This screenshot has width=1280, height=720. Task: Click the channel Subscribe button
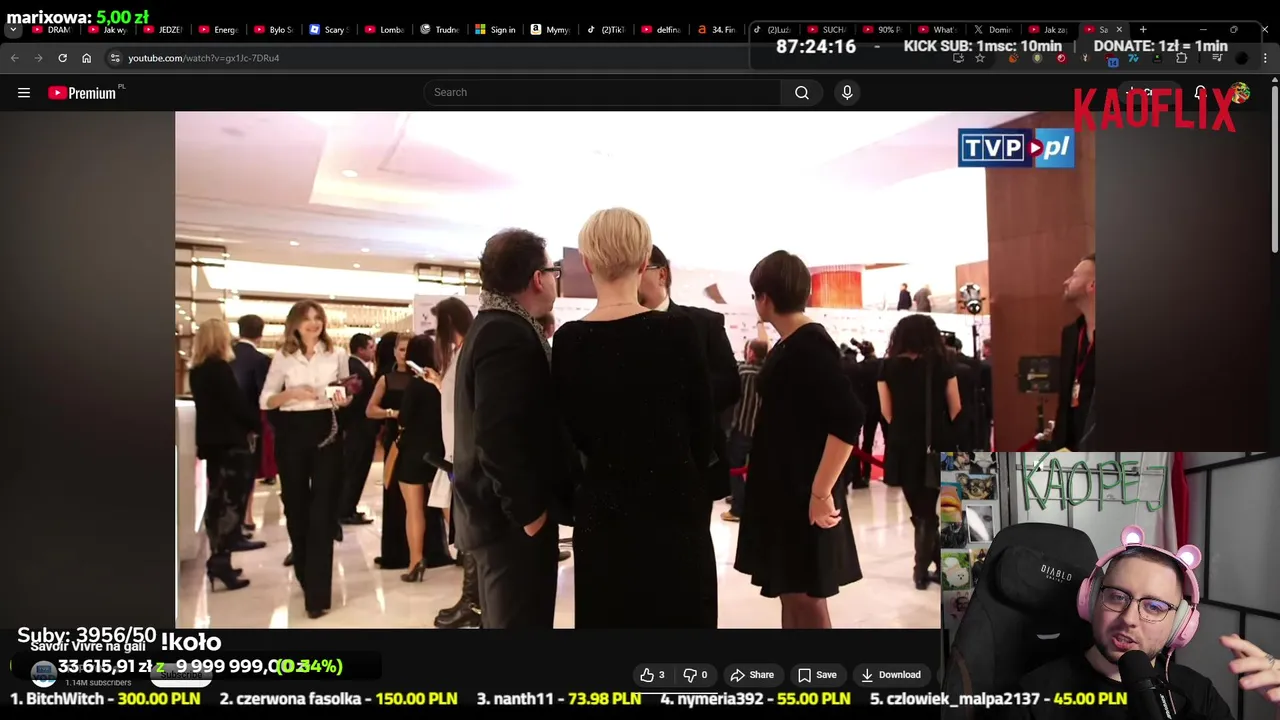(182, 675)
